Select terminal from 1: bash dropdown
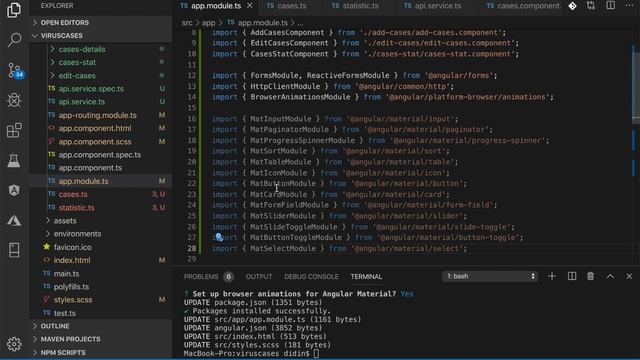 tap(489, 276)
